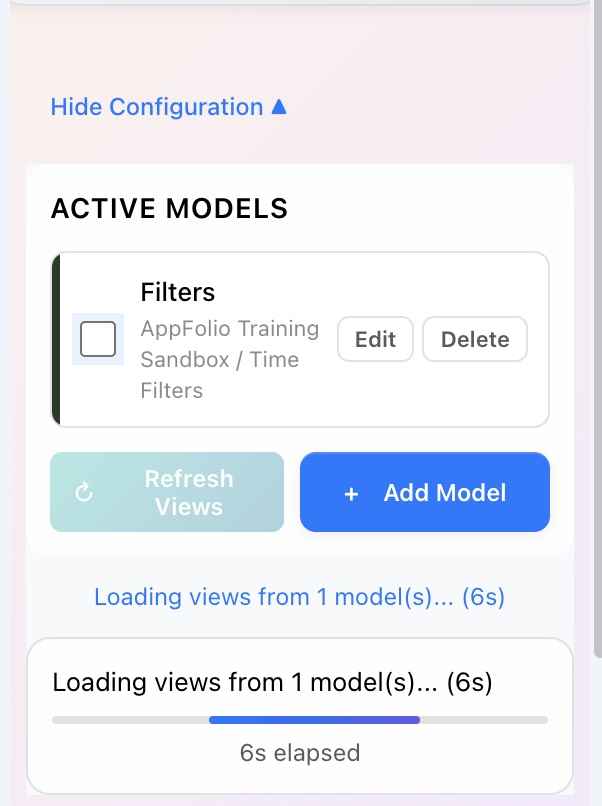Expand details of the Filters model card
The image size is (602, 806).
coord(177,292)
